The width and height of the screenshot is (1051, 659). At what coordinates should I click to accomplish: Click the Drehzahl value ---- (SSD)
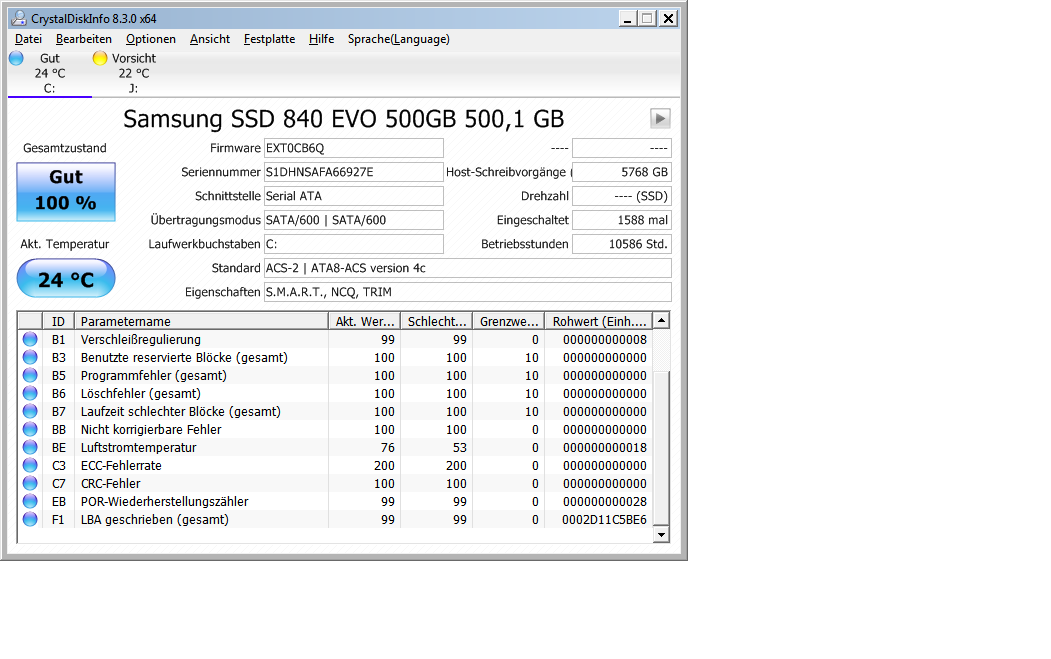(x=622, y=196)
